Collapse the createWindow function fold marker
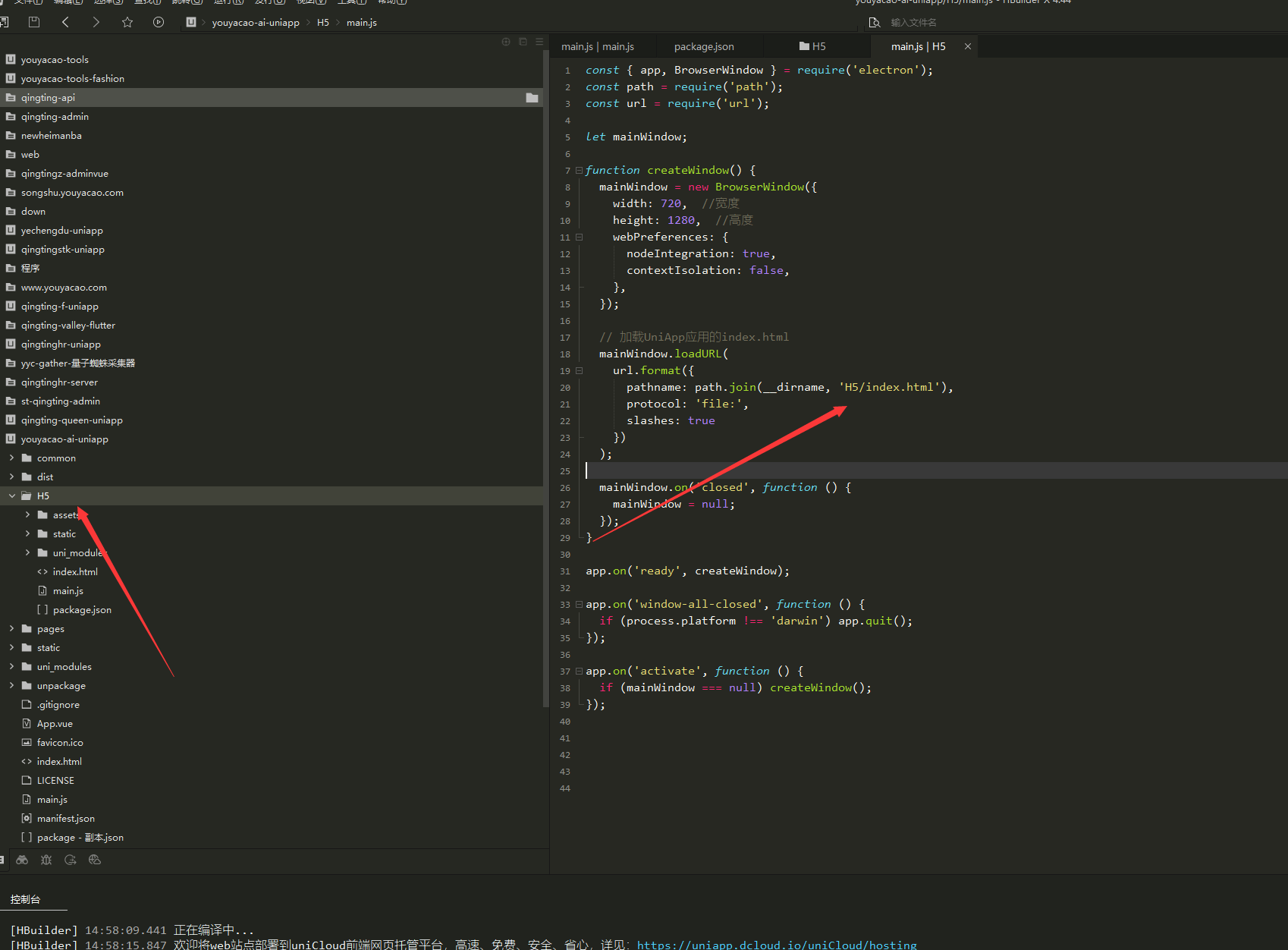 click(579, 170)
